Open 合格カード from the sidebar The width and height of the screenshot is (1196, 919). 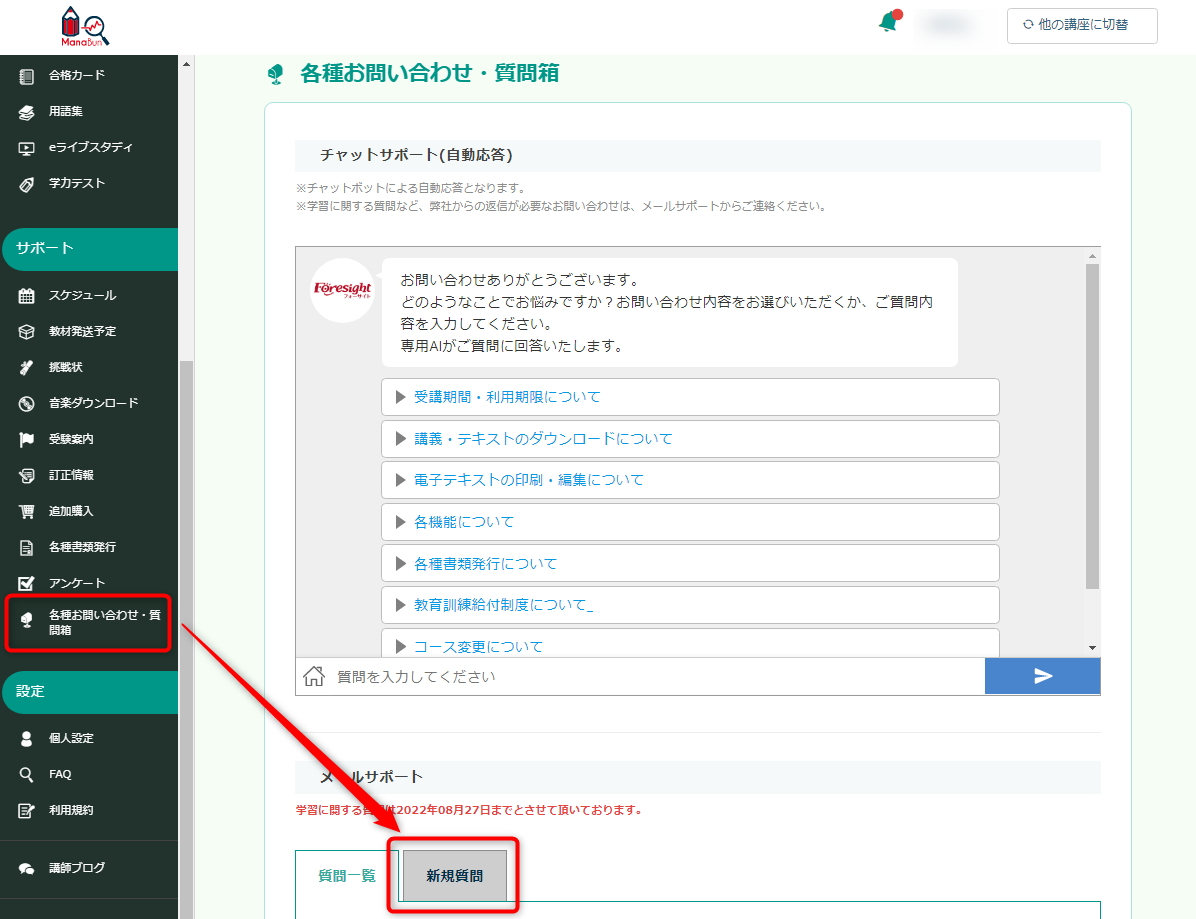(x=76, y=75)
